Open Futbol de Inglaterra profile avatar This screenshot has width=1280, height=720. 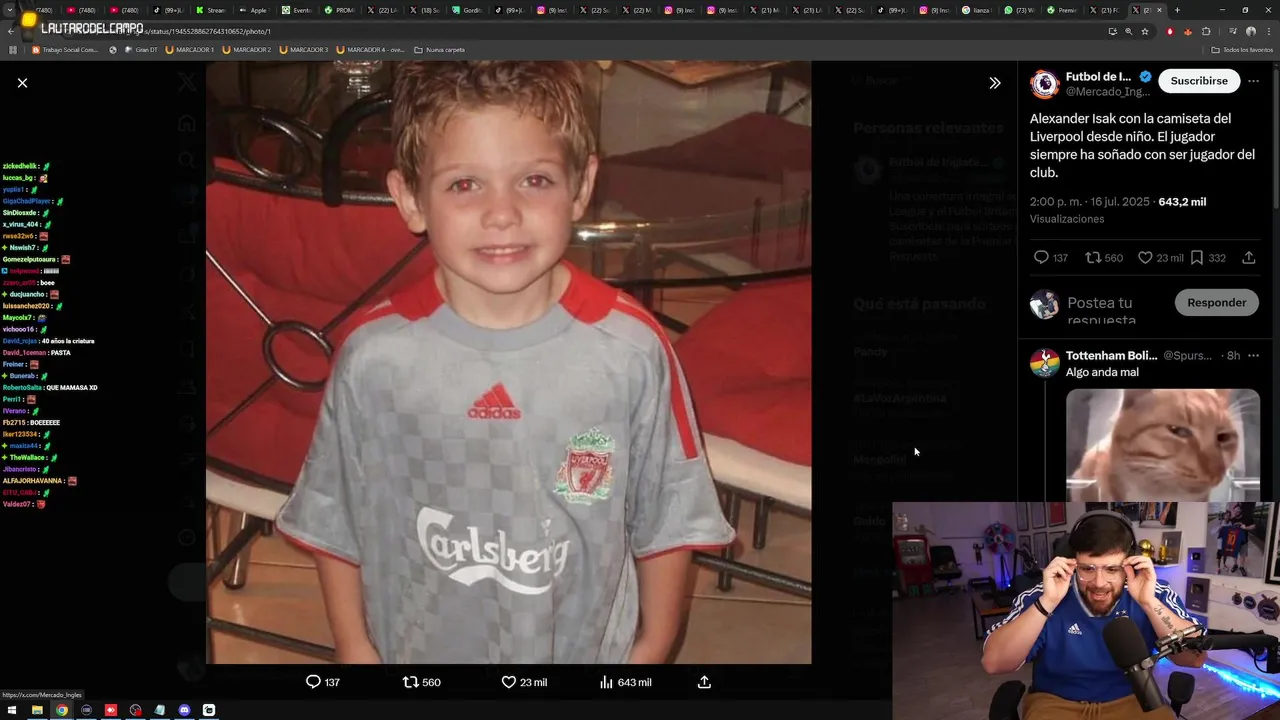pyautogui.click(x=1044, y=84)
